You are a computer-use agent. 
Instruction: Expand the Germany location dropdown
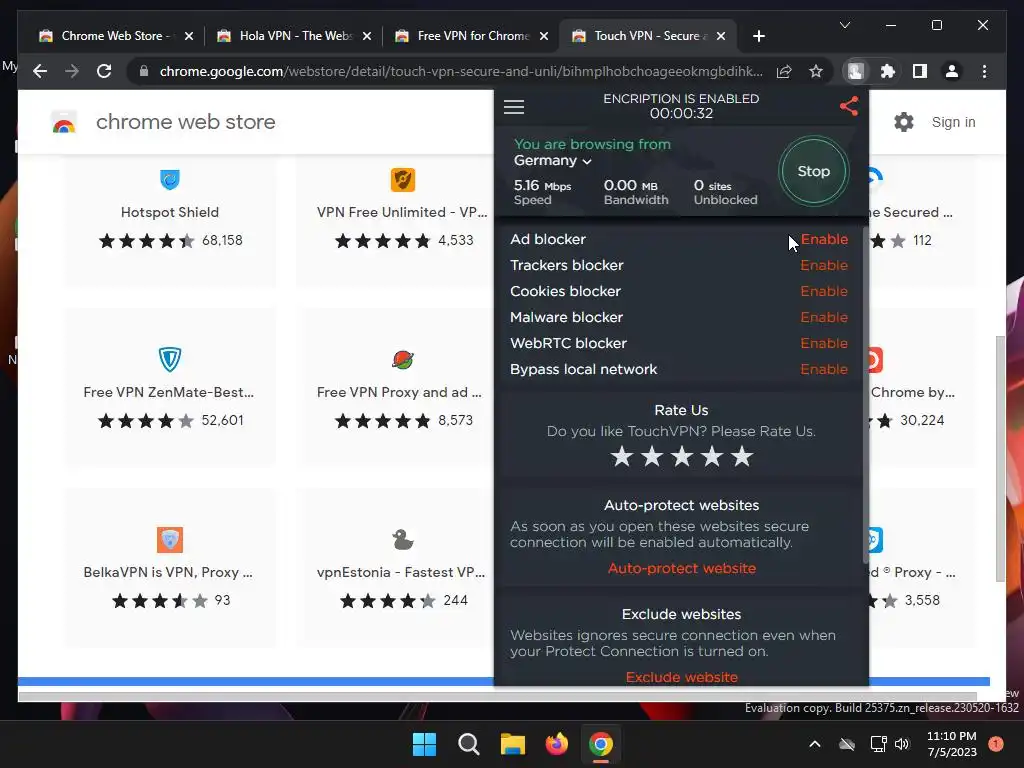552,161
